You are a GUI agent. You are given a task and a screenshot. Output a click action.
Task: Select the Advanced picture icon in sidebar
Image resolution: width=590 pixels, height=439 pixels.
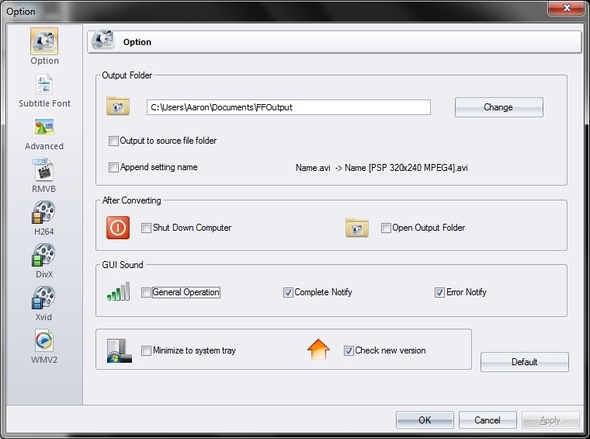pyautogui.click(x=44, y=127)
